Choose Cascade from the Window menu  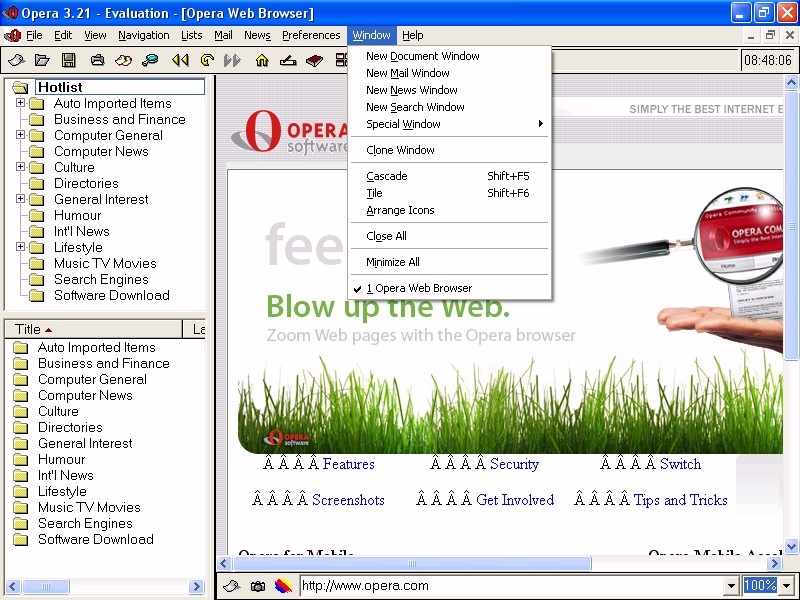pyautogui.click(x=451, y=176)
